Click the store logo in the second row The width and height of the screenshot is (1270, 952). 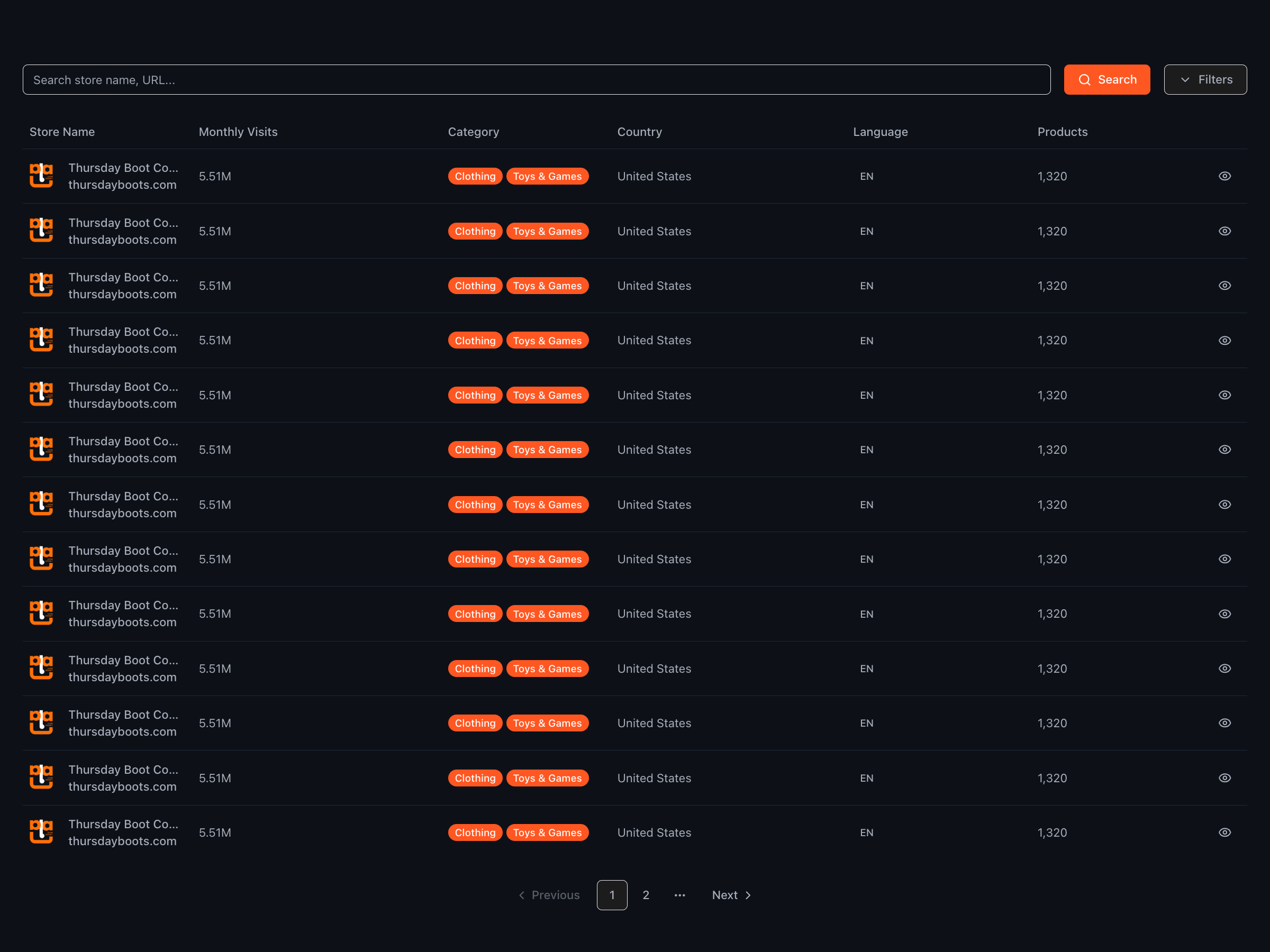[41, 231]
